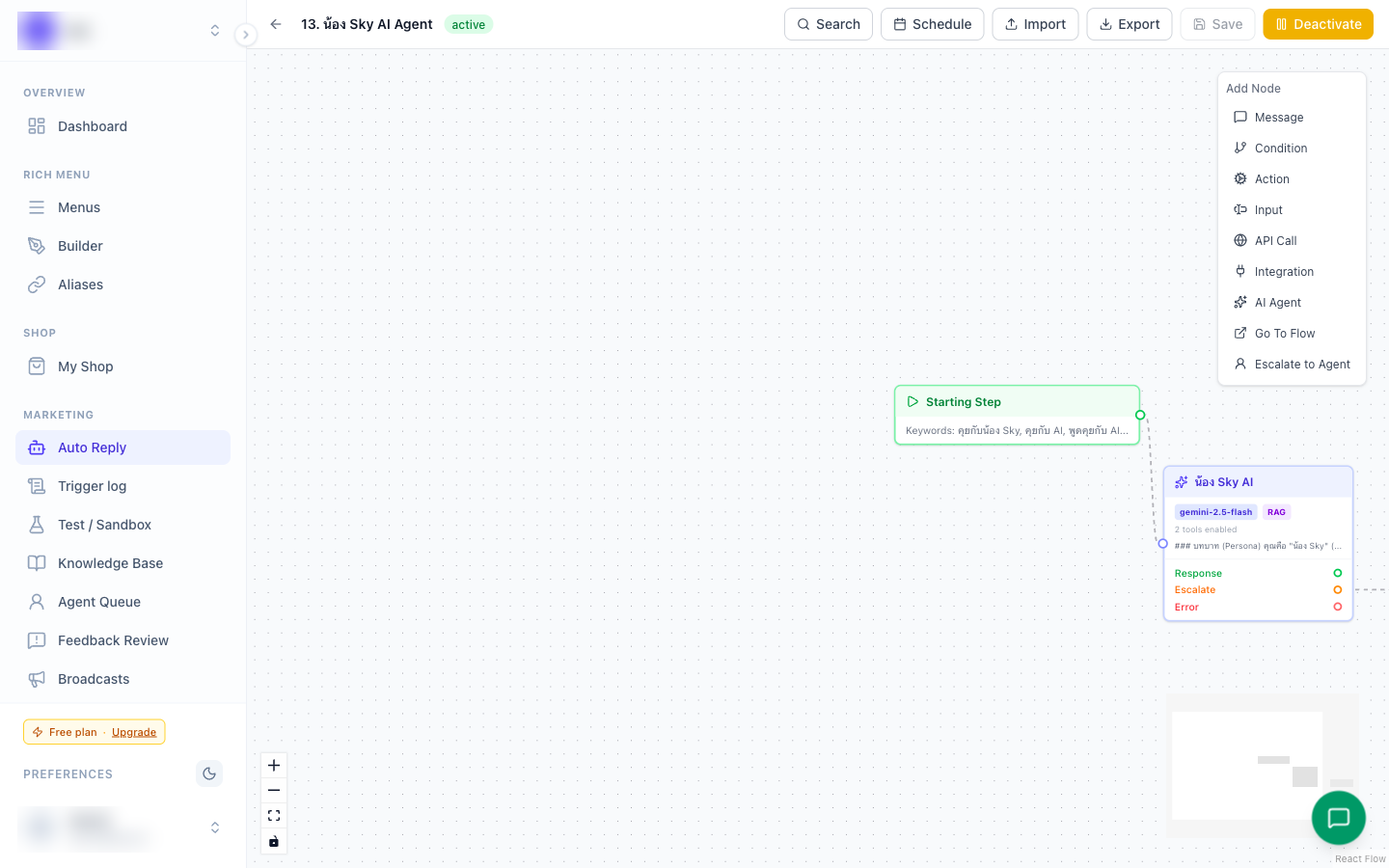This screenshot has height=868, width=1389.
Task: Open Aliases in sidebar
Action: [123, 285]
